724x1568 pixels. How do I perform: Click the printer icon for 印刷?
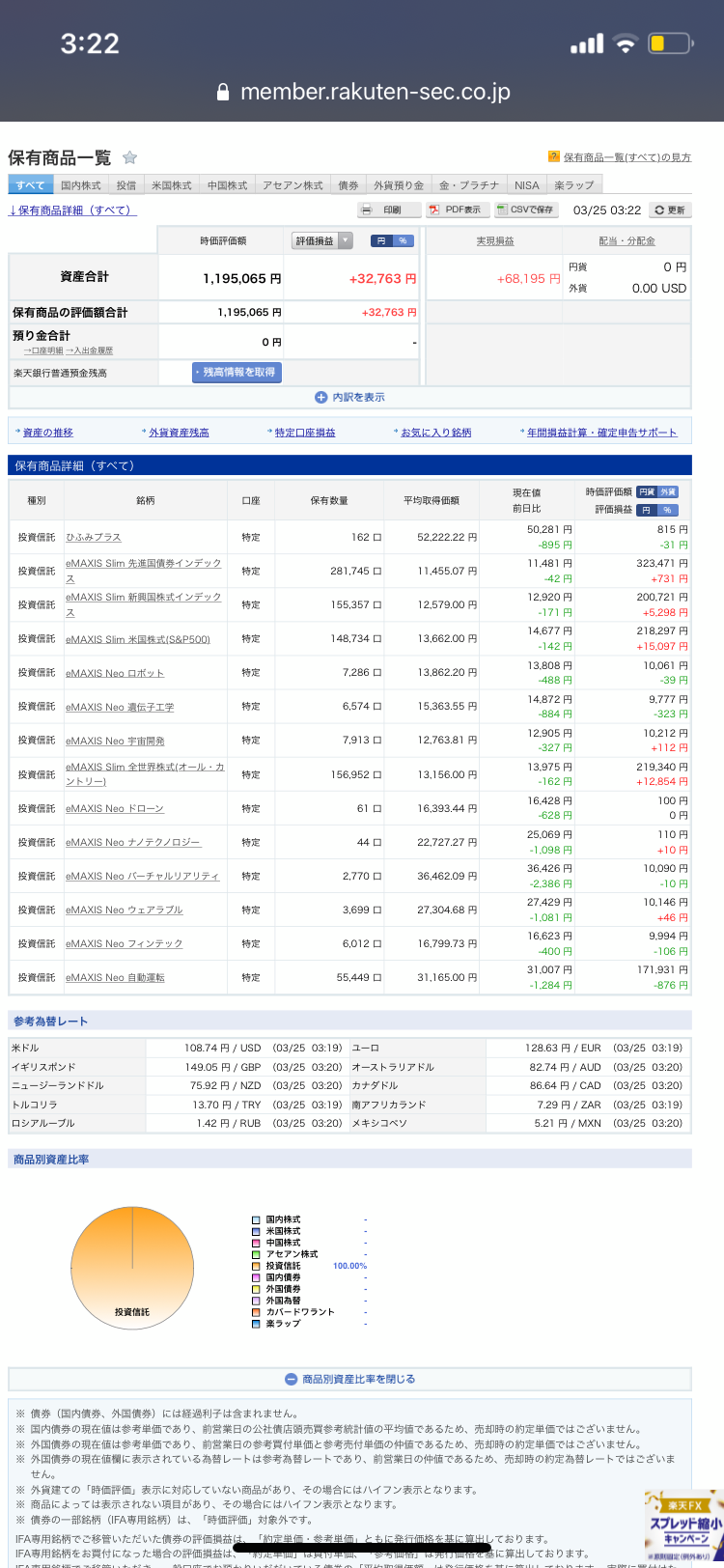367,210
